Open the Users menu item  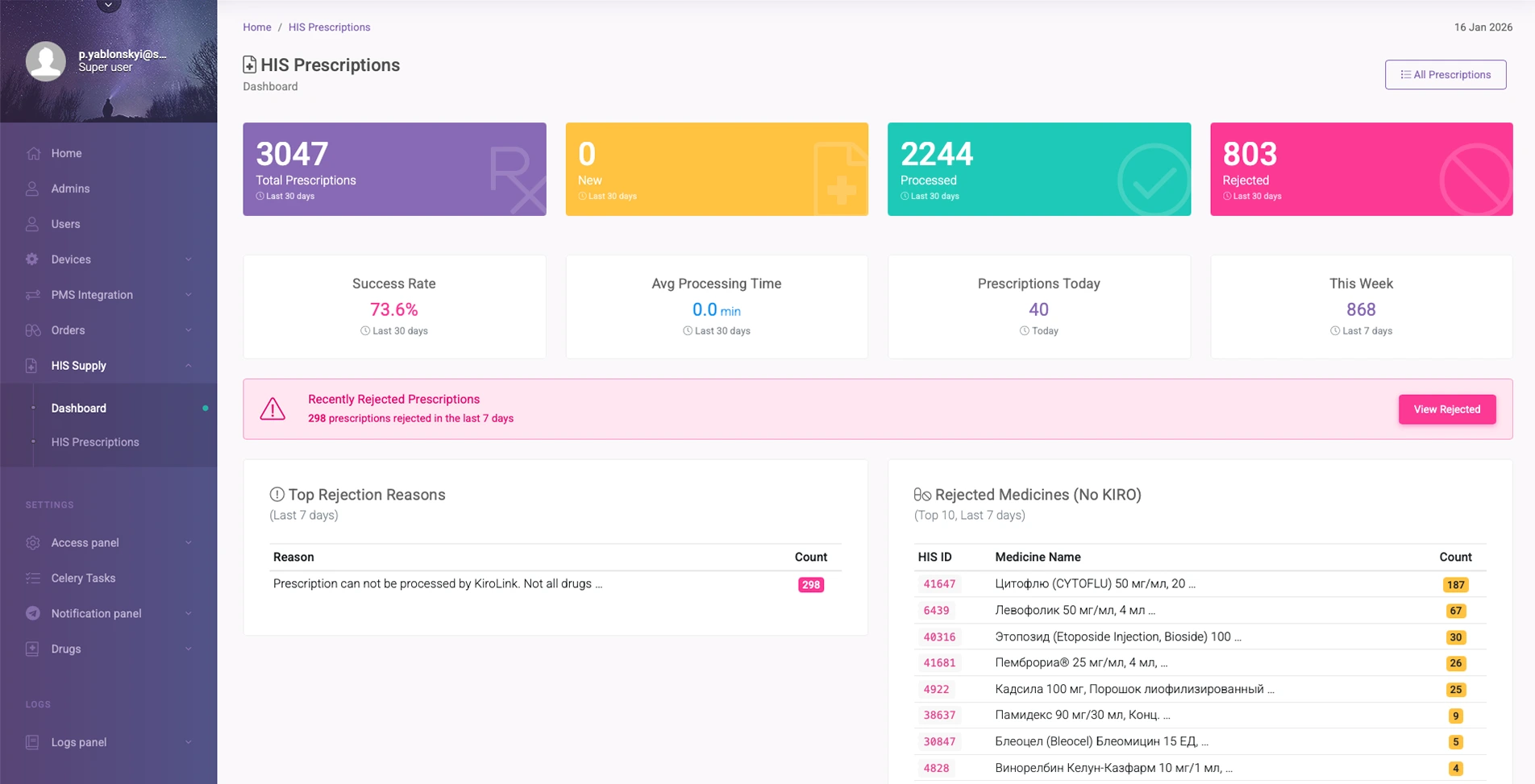tap(109, 224)
